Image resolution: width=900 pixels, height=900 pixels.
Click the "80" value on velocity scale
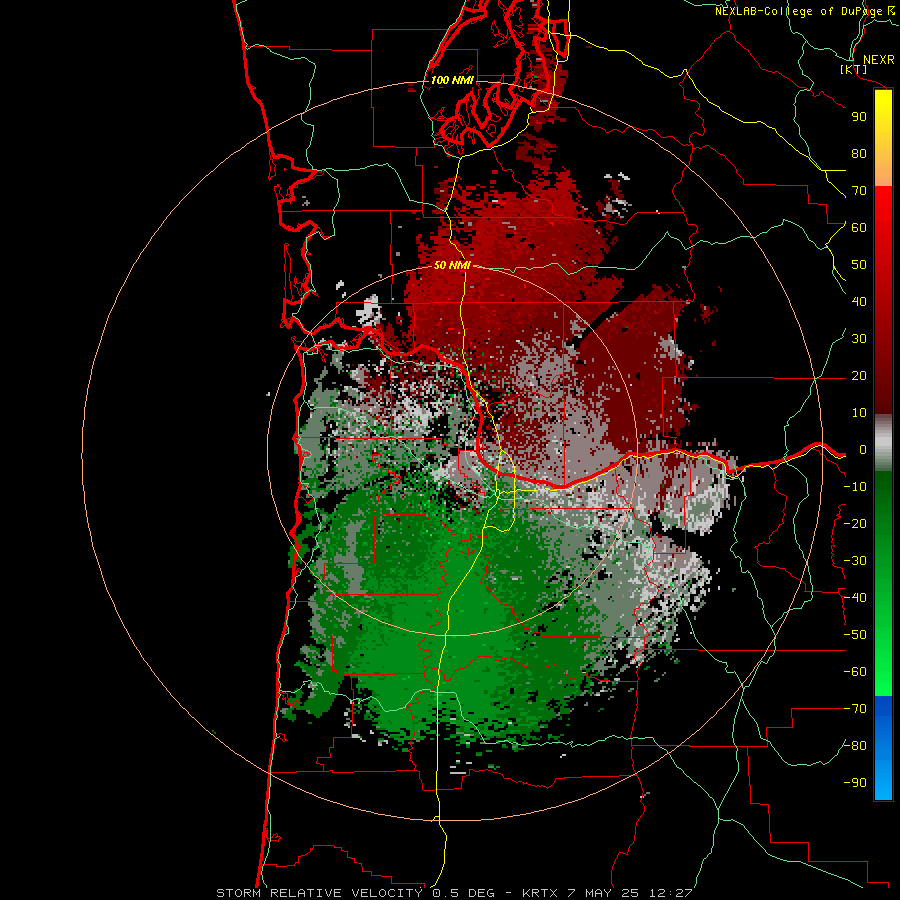[859, 154]
